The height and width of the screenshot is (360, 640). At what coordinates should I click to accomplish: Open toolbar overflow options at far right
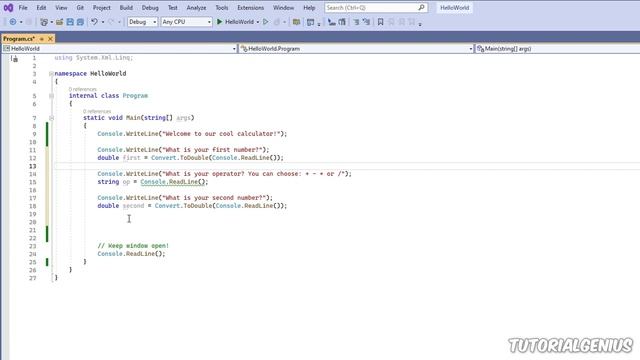[420, 24]
